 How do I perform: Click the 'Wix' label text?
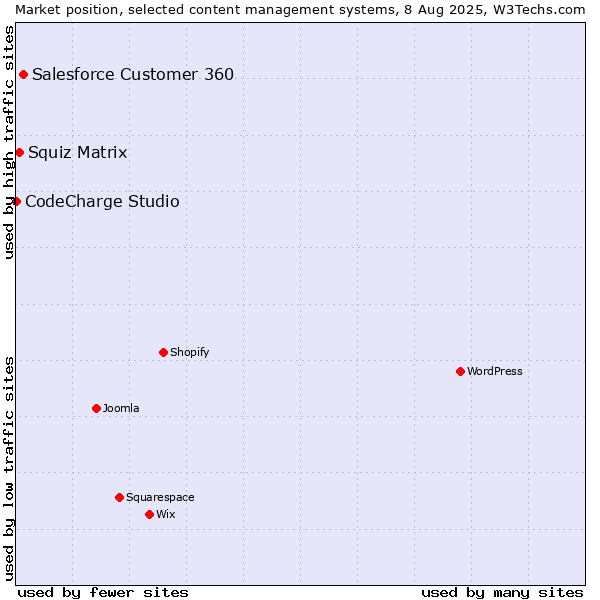tap(166, 514)
